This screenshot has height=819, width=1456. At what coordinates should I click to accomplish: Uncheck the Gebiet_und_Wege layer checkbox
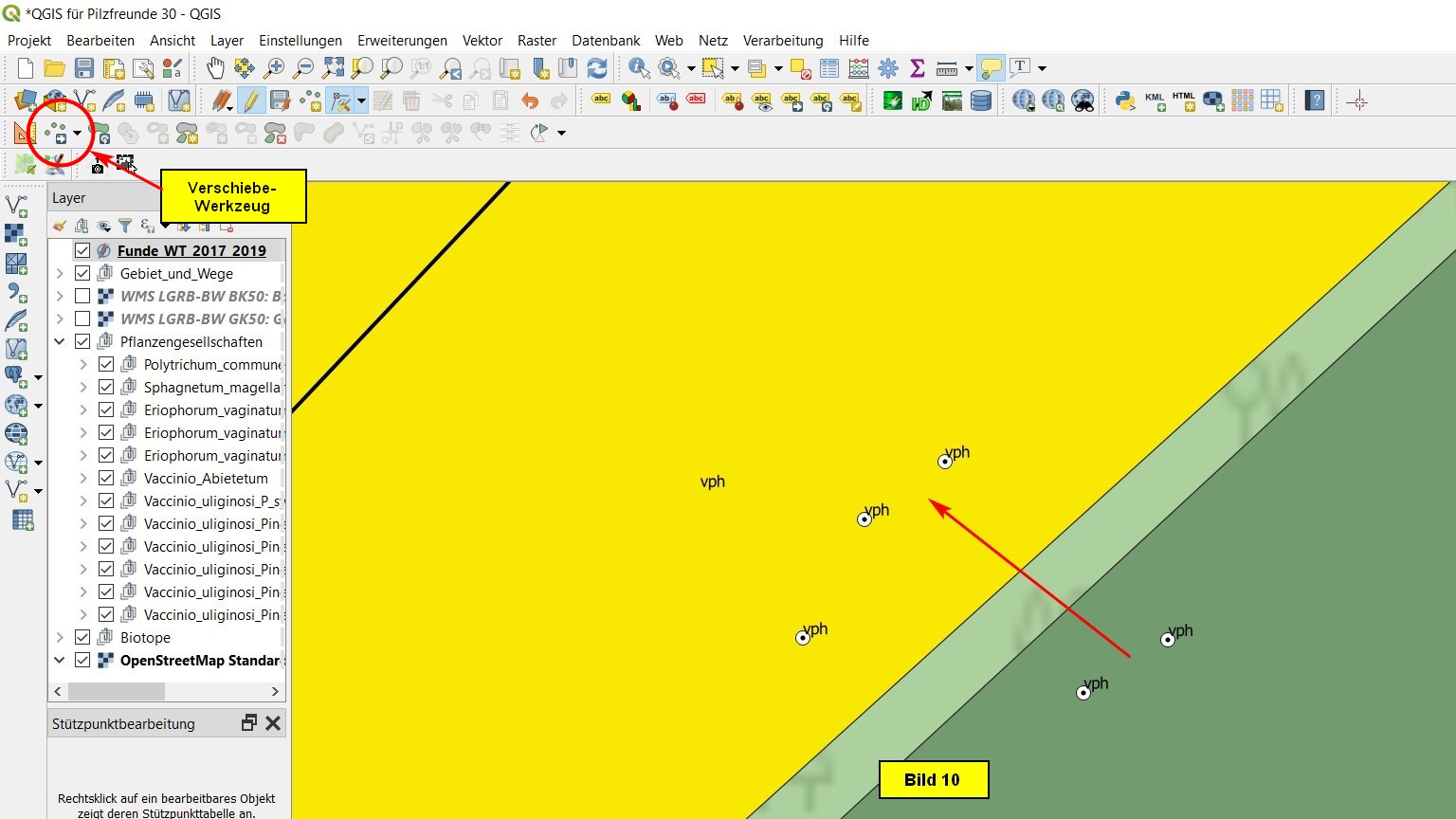click(82, 273)
